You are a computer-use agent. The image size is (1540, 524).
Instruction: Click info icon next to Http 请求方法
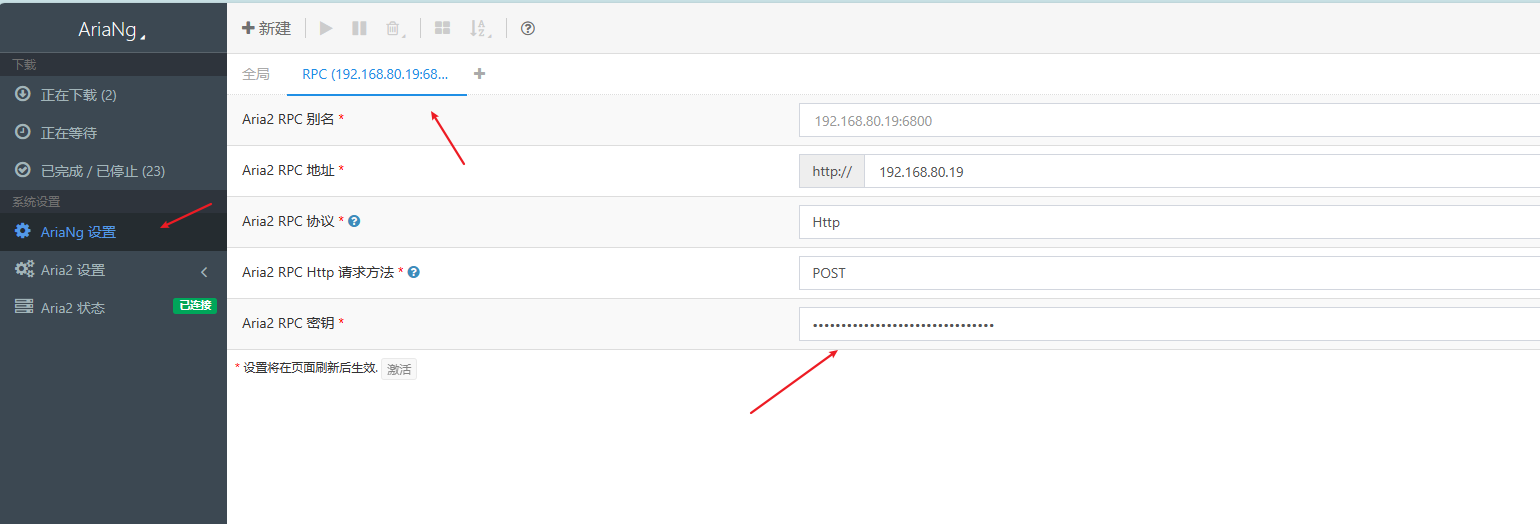pos(414,272)
